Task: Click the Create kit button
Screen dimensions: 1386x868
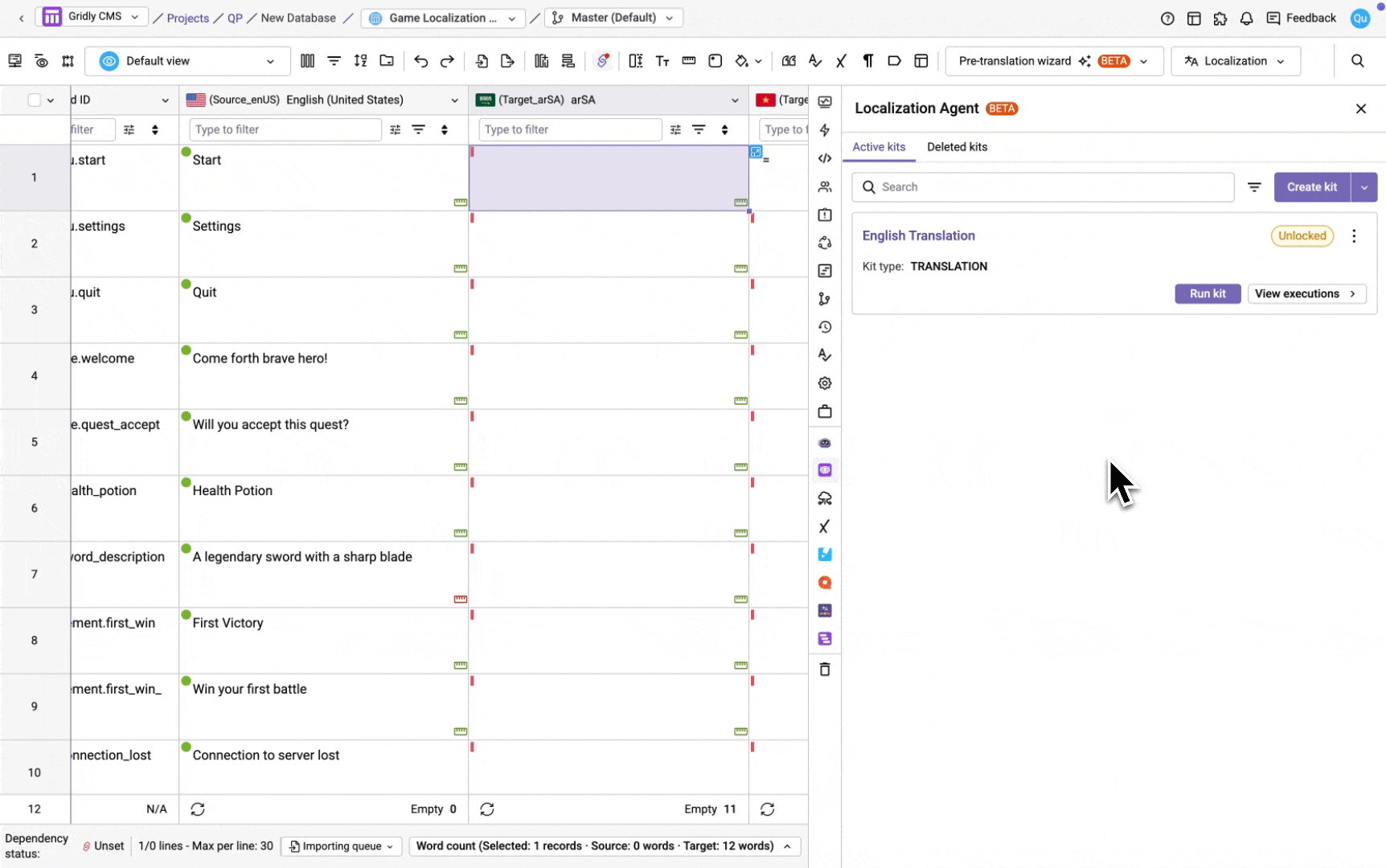Action: click(x=1312, y=187)
